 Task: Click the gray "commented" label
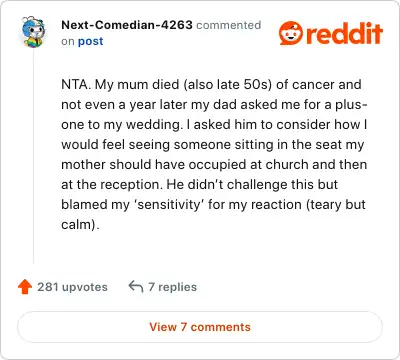[229, 25]
